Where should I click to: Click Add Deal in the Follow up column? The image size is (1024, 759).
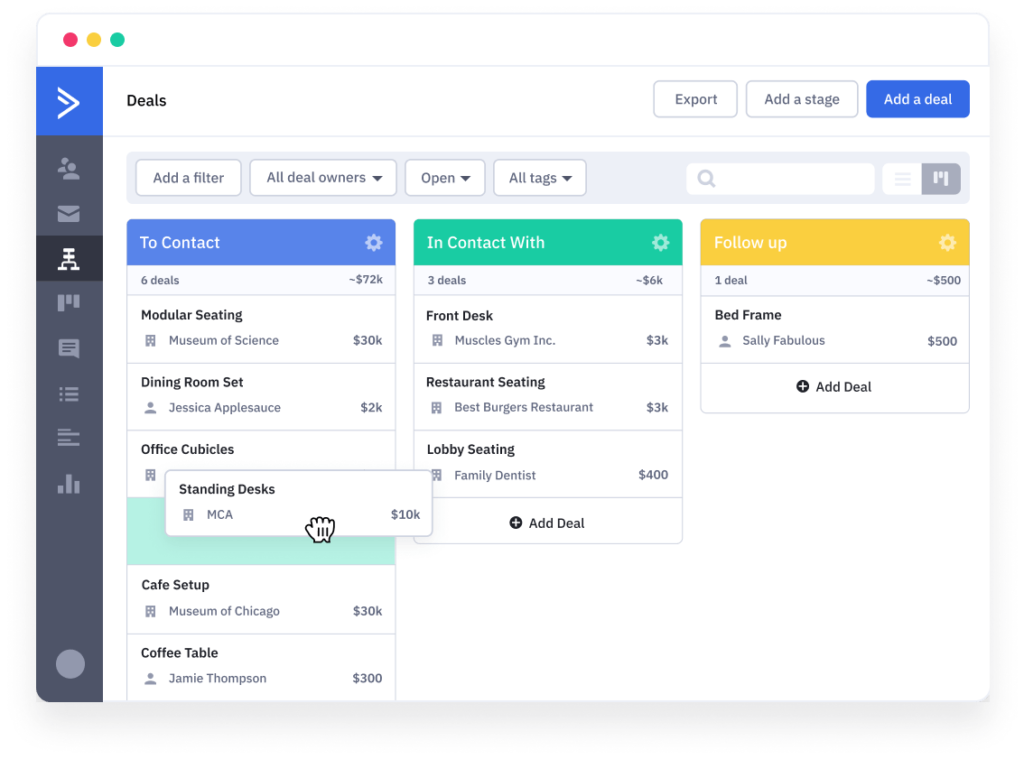[x=834, y=388]
